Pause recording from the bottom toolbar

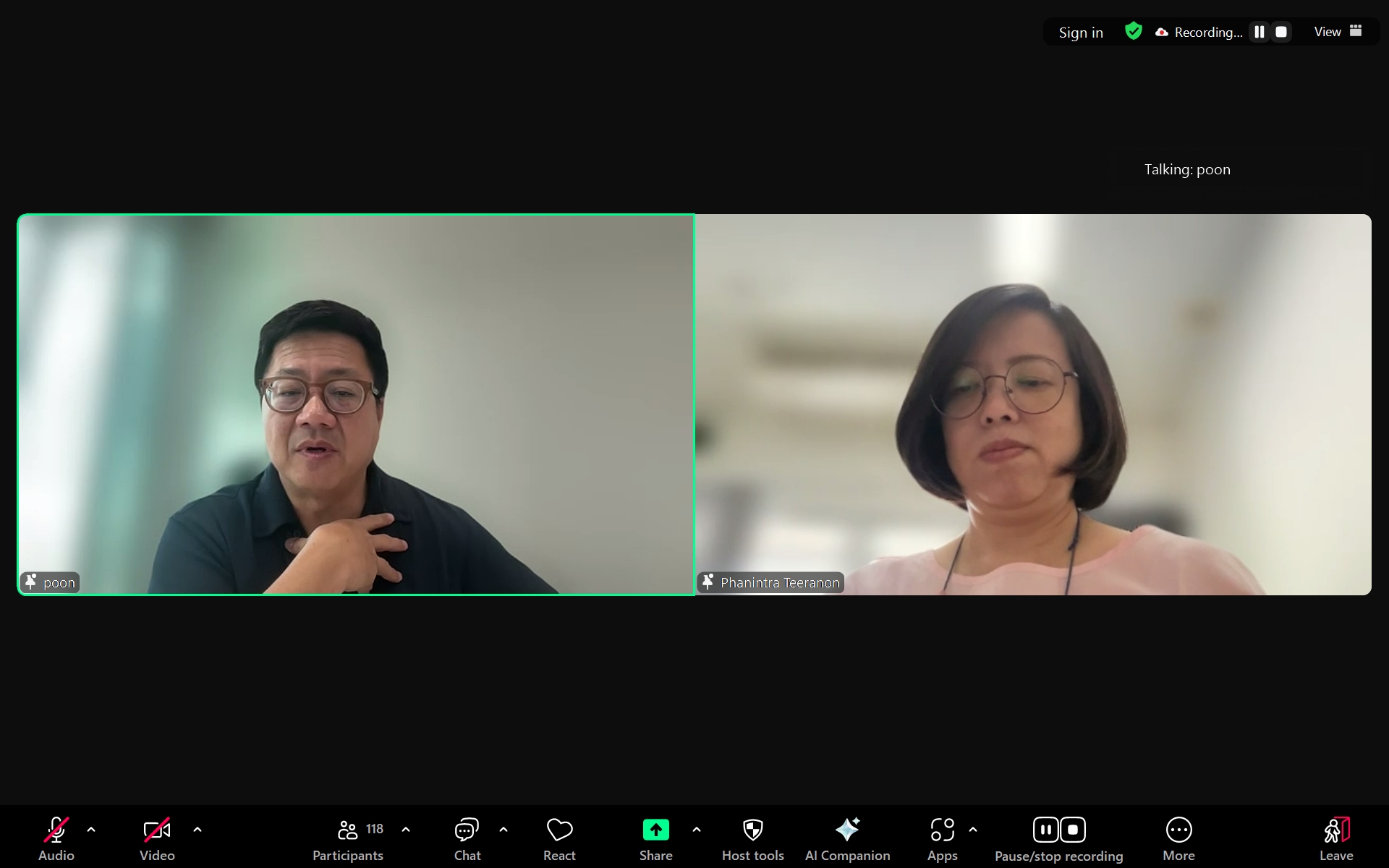point(1046,830)
